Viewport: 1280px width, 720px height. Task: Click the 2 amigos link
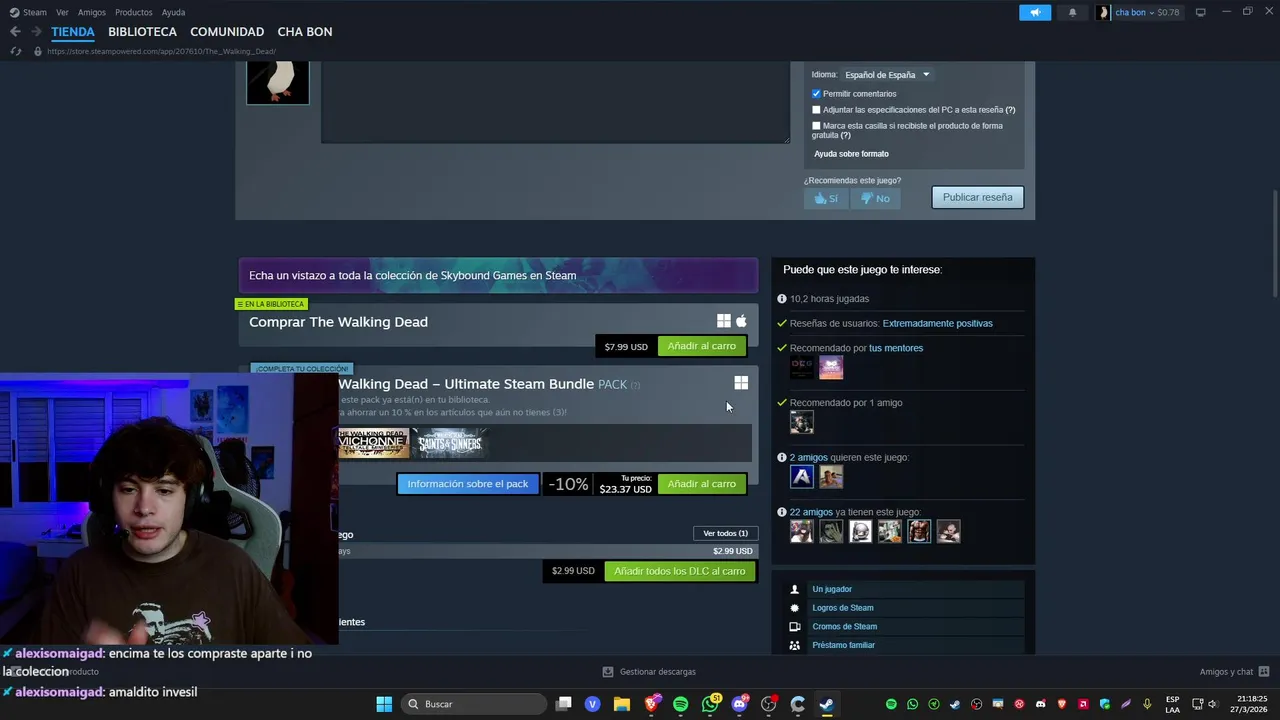pos(809,458)
